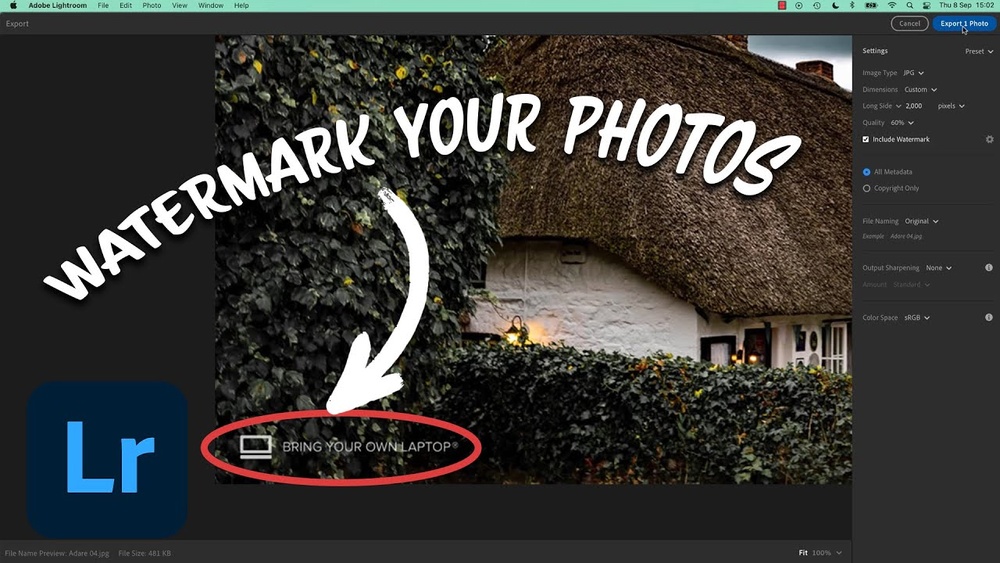This screenshot has width=1000, height=563.
Task: Open the File menu
Action: pyautogui.click(x=103, y=5)
